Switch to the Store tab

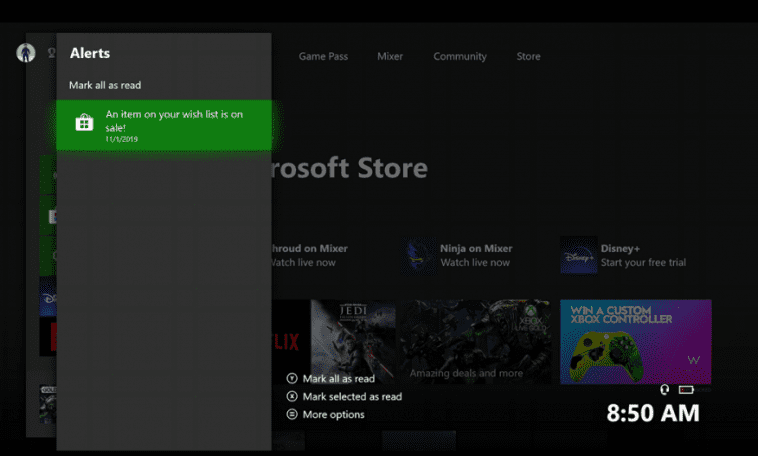528,56
